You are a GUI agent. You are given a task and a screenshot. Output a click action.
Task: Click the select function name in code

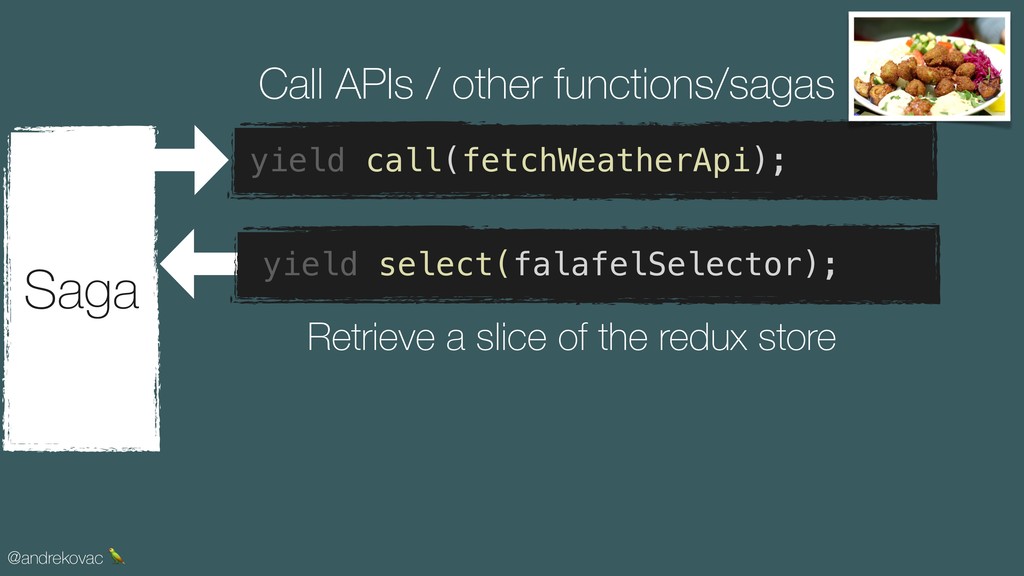436,264
